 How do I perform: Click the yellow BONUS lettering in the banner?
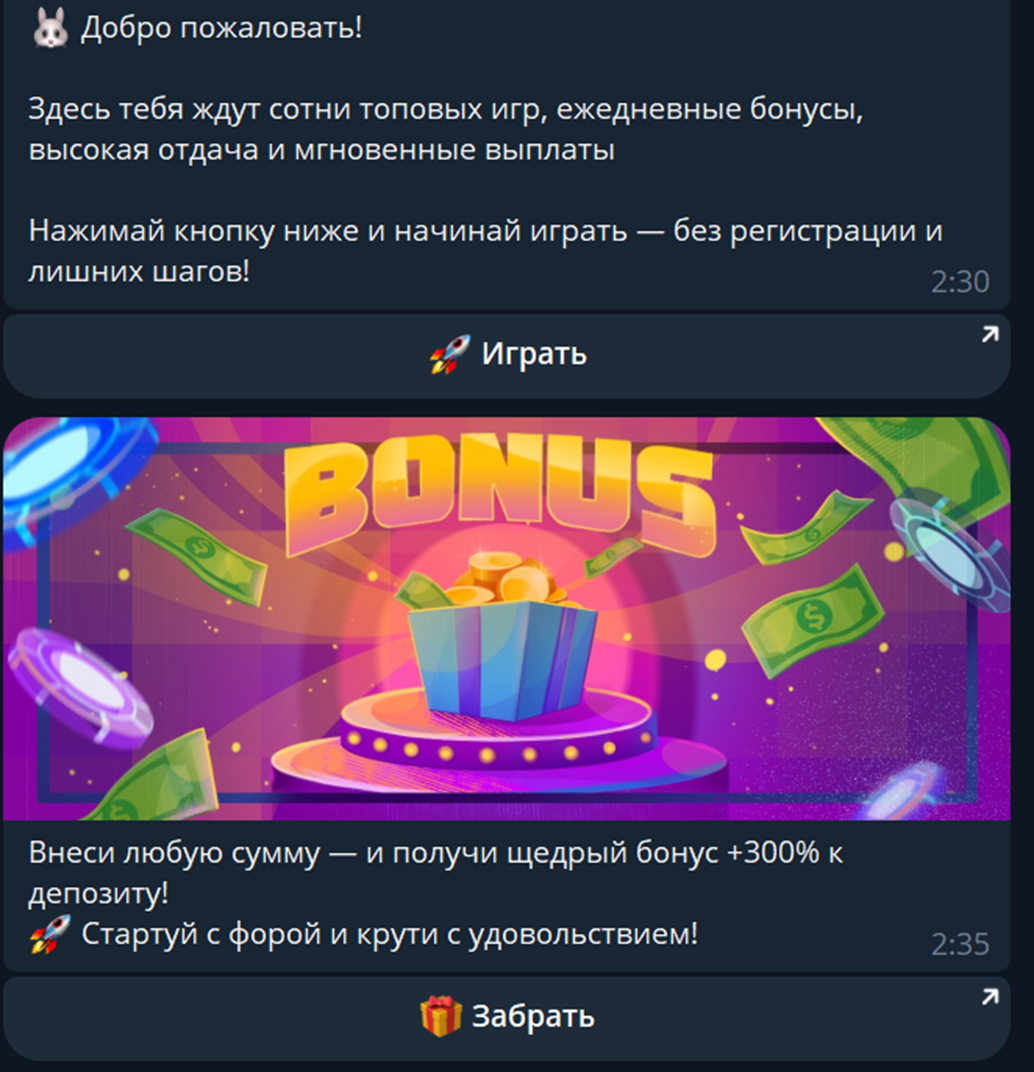[501, 494]
